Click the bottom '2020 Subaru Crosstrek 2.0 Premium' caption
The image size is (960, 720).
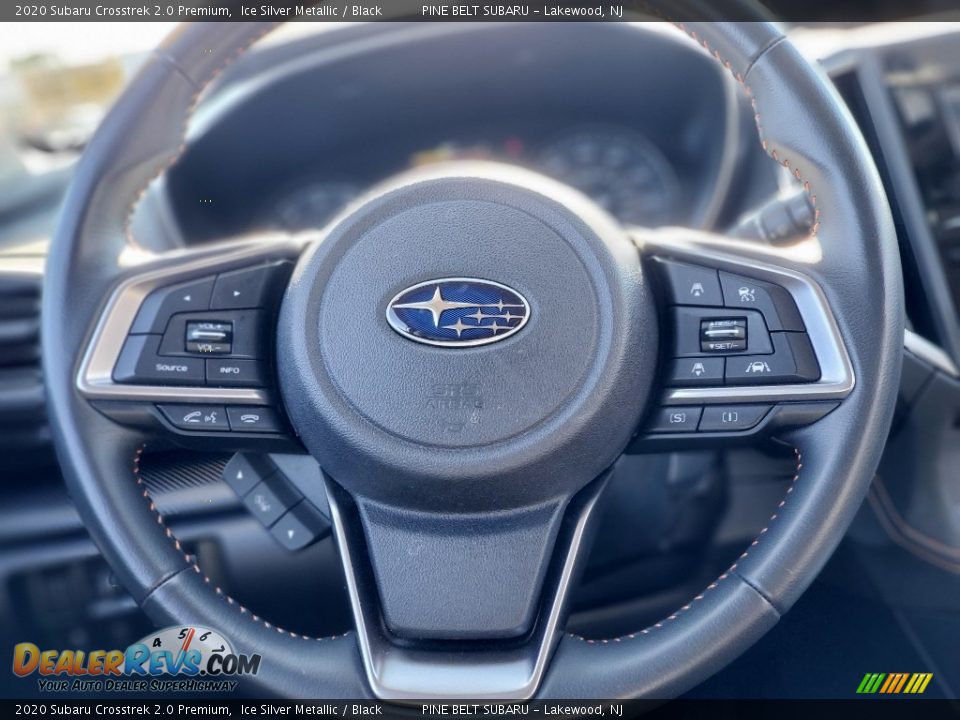[122, 710]
